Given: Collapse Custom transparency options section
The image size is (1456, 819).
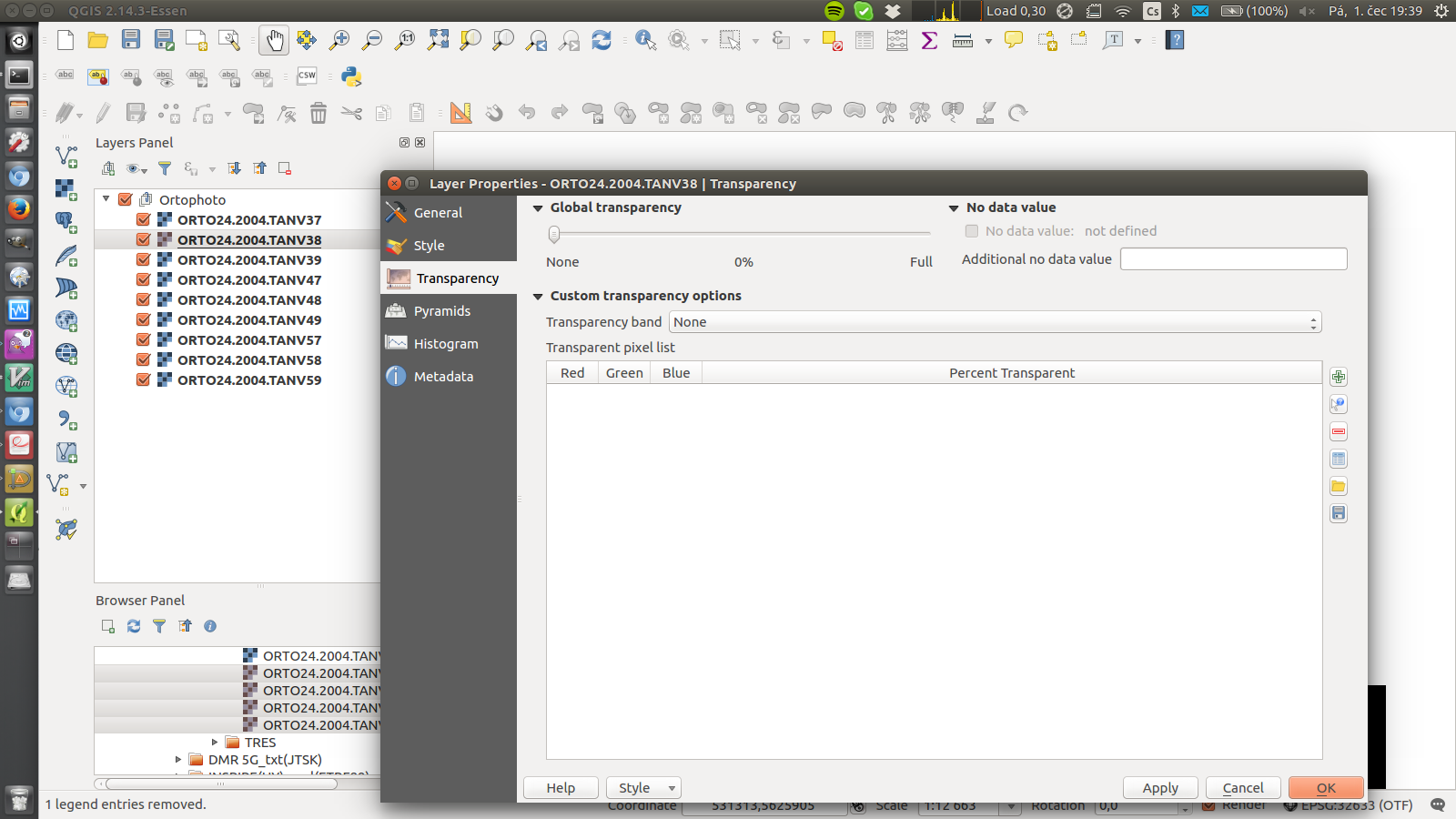Looking at the screenshot, I should pyautogui.click(x=538, y=297).
